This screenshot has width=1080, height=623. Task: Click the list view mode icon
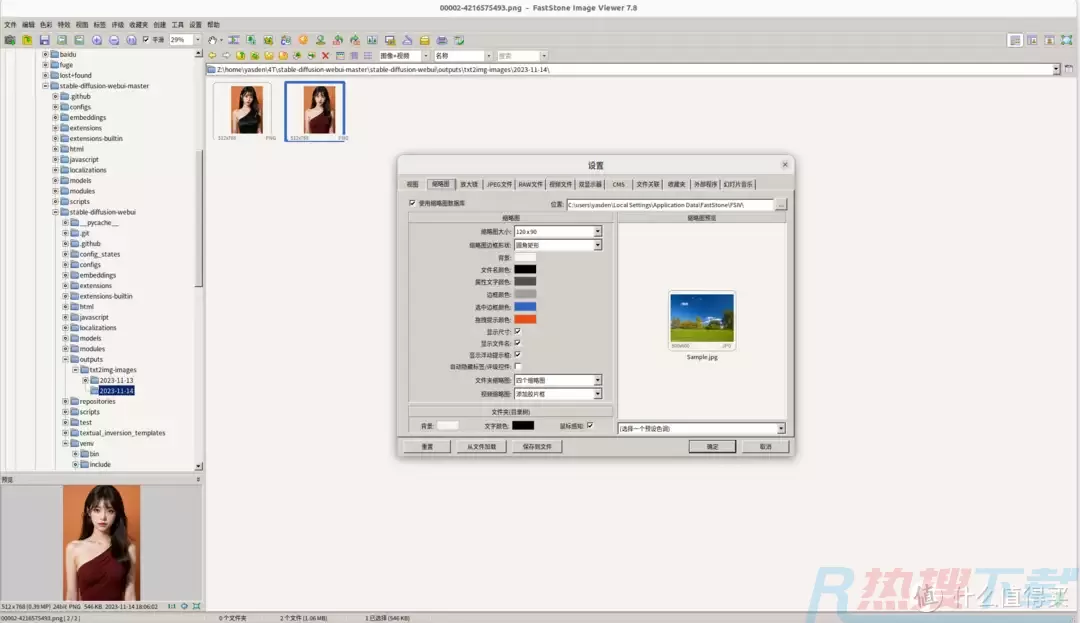[x=368, y=56]
